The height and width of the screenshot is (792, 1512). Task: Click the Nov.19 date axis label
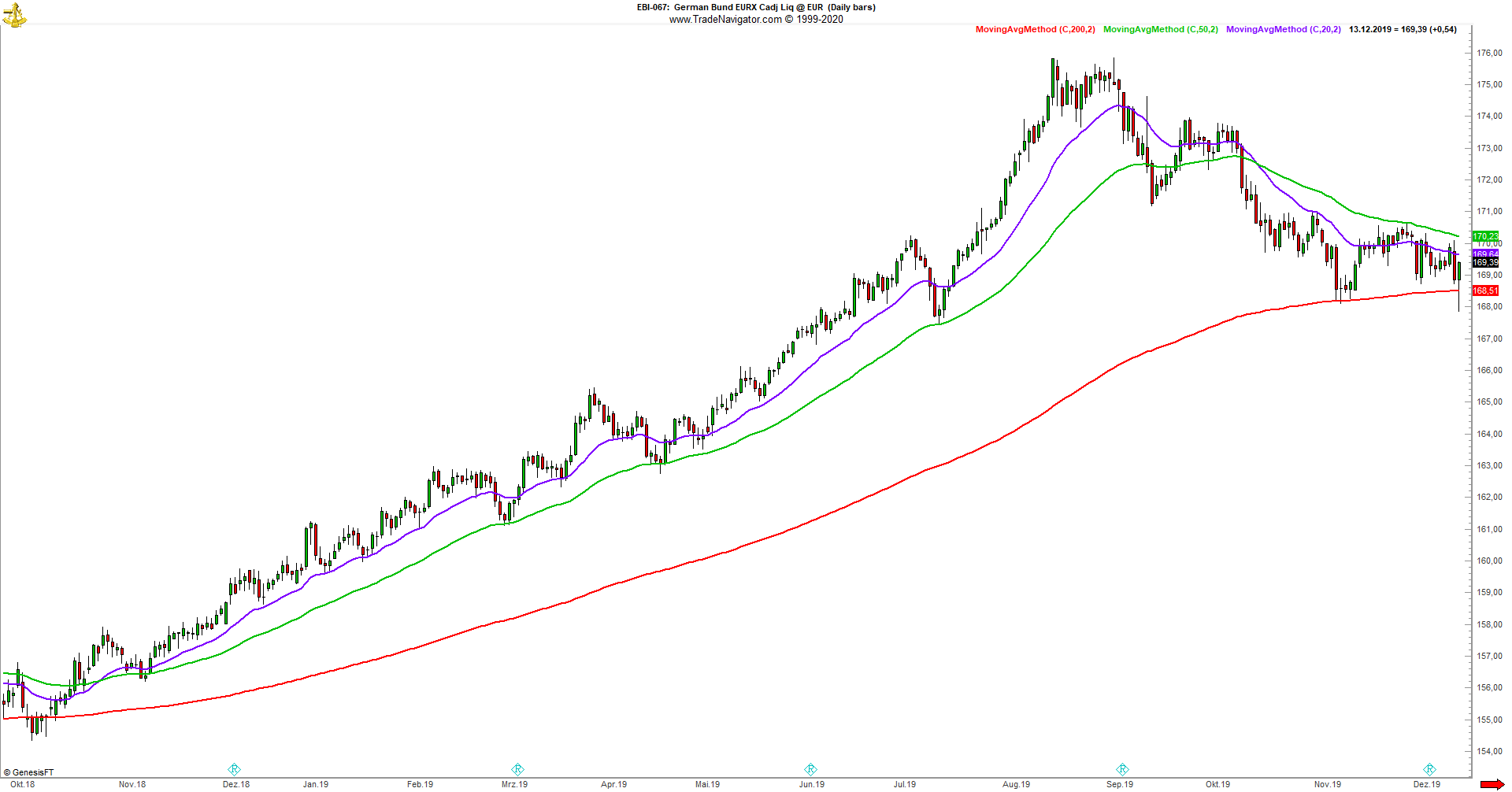(1327, 784)
